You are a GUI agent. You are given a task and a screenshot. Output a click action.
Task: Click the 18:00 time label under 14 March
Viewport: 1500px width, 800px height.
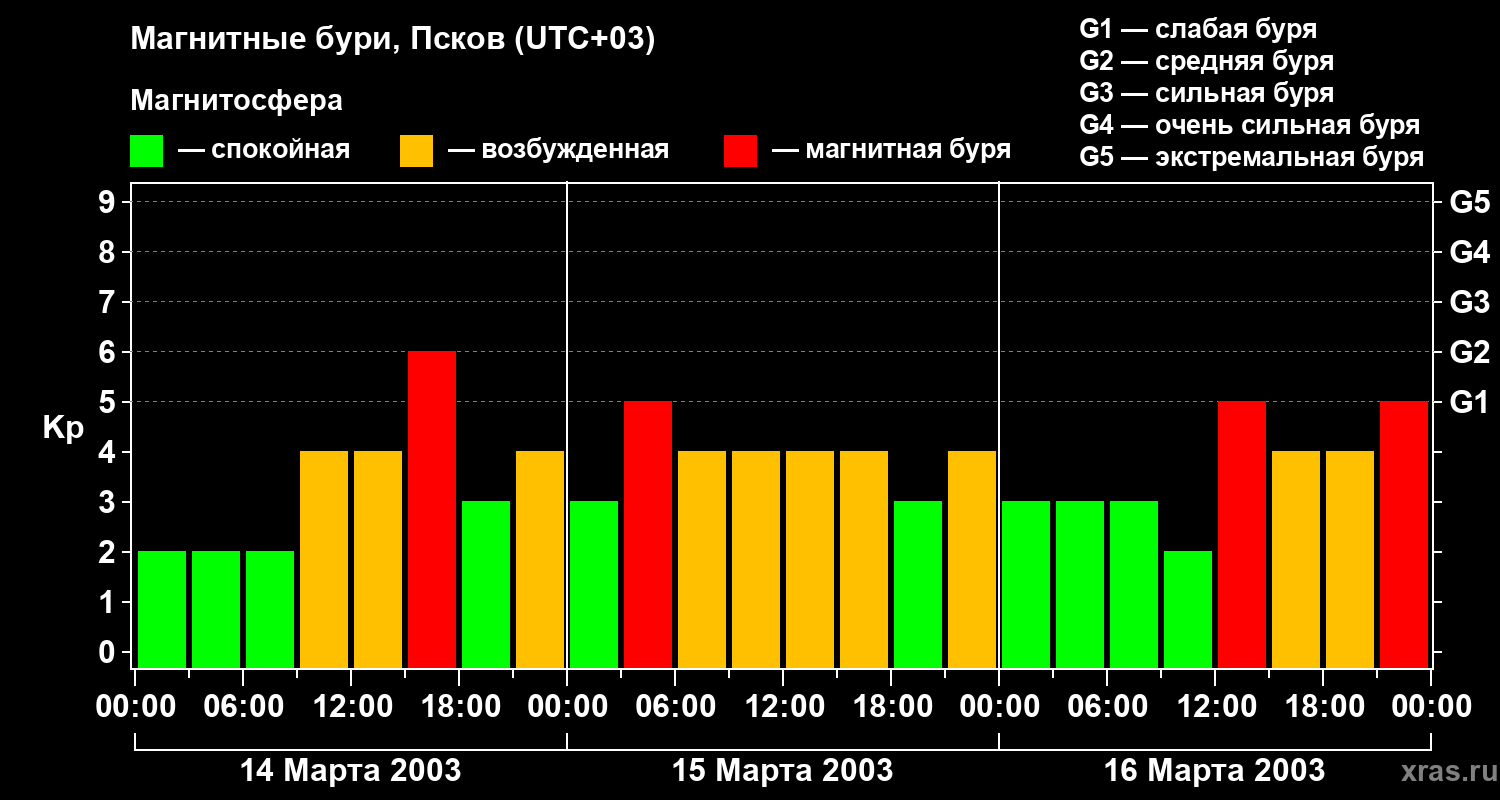pos(459,706)
